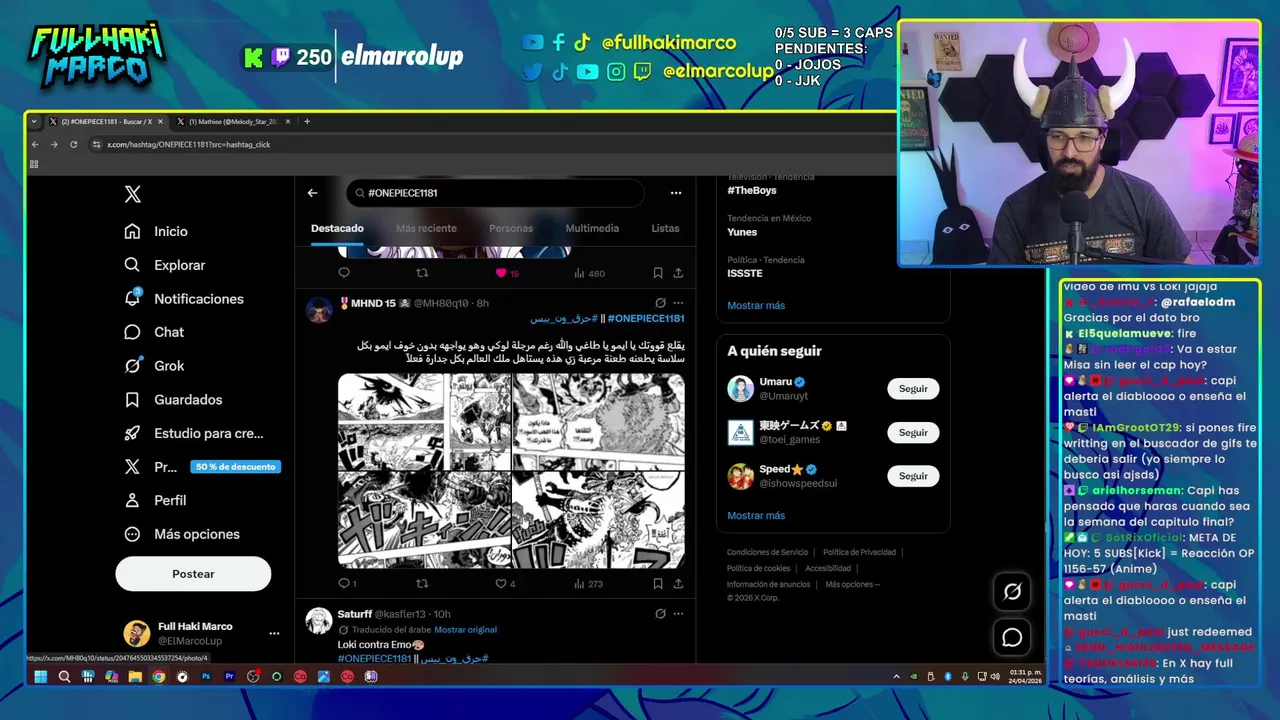Screen dimensions: 1280x720
Task: Open File Explorer from the taskbar
Action: pos(135,677)
